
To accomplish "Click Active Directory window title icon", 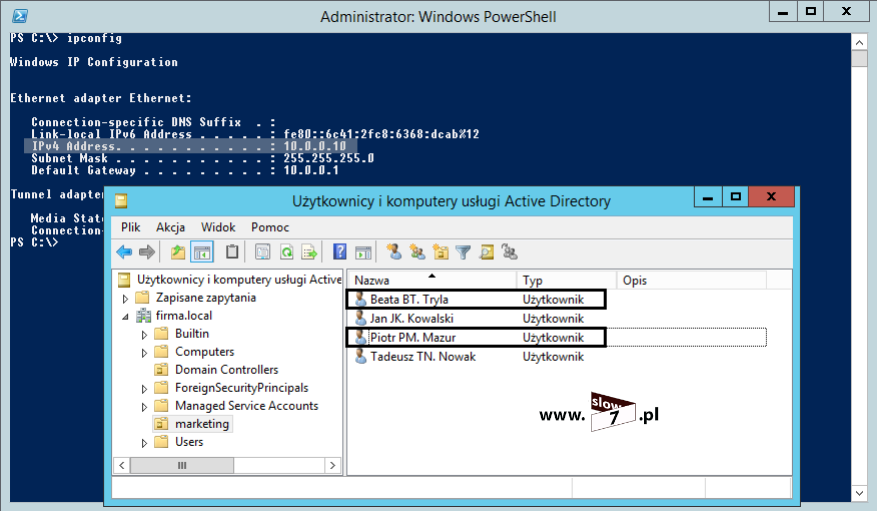I will click(x=121, y=201).
